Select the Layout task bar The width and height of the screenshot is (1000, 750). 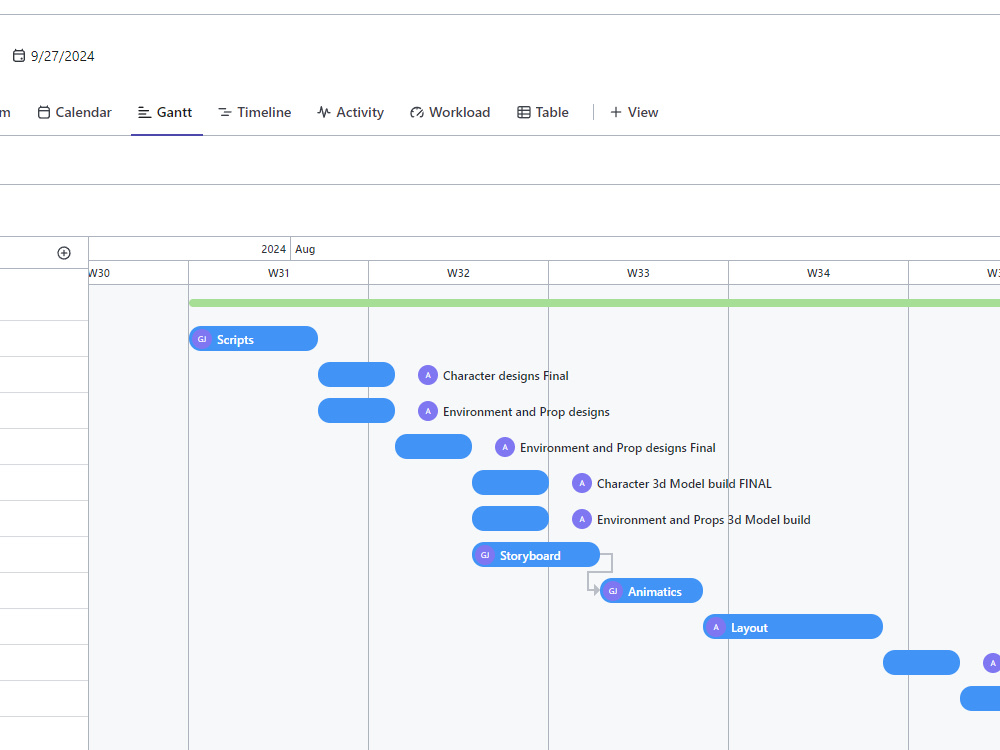pyautogui.click(x=793, y=627)
